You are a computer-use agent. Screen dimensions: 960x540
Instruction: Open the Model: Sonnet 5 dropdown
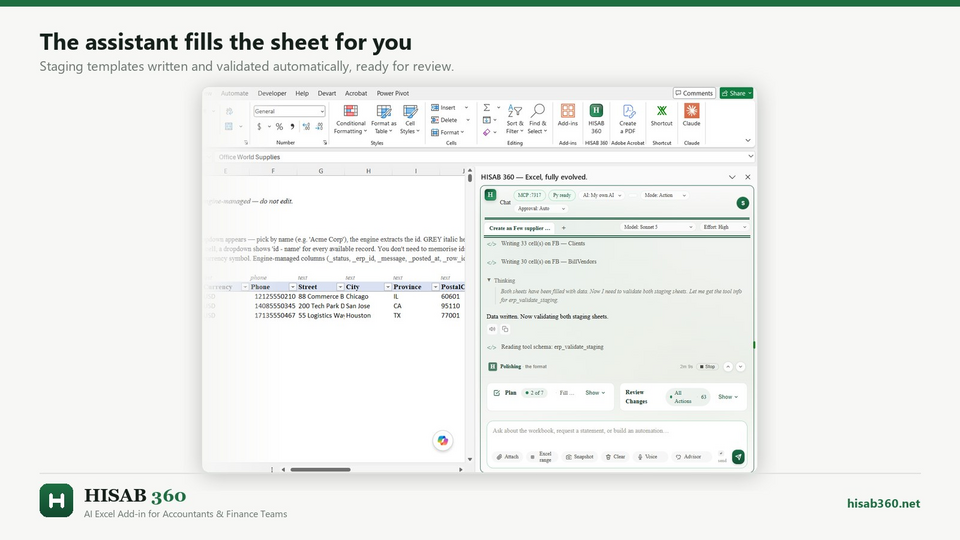658,227
